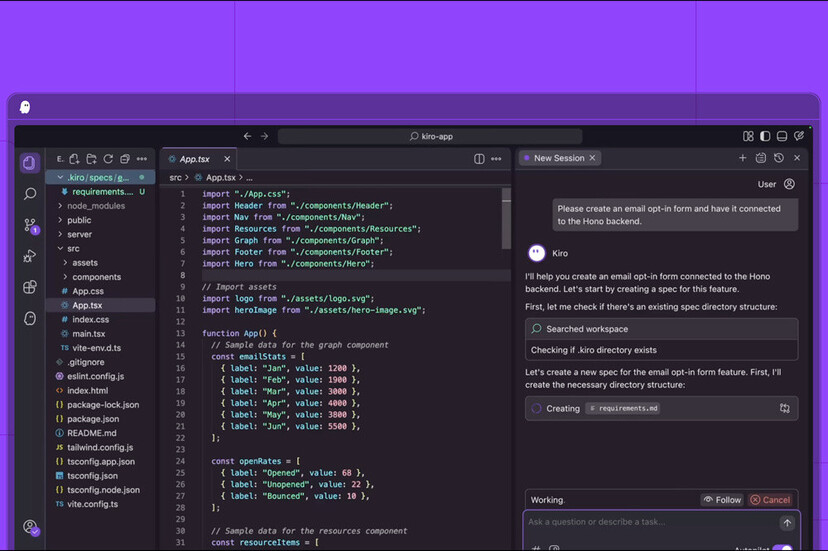
Task: Start a new chat session with plus icon
Action: coord(742,158)
